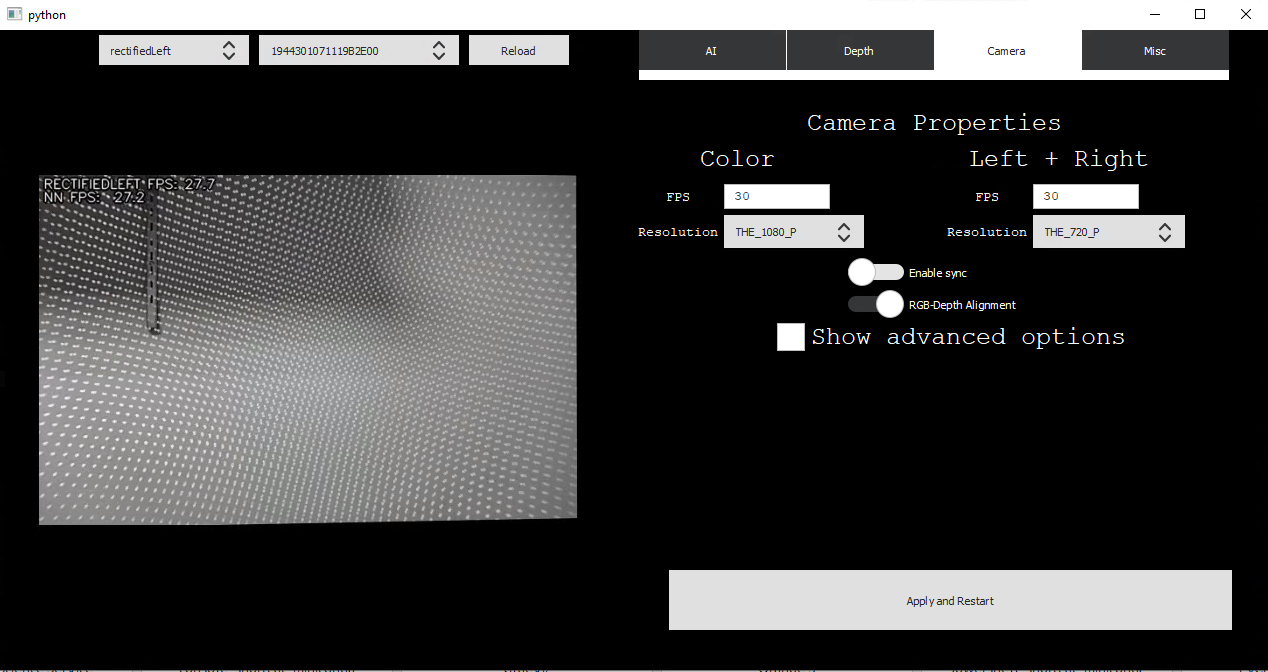Click the Left + Right FPS input field
Image resolution: width=1268 pixels, height=672 pixels.
[x=1085, y=197]
